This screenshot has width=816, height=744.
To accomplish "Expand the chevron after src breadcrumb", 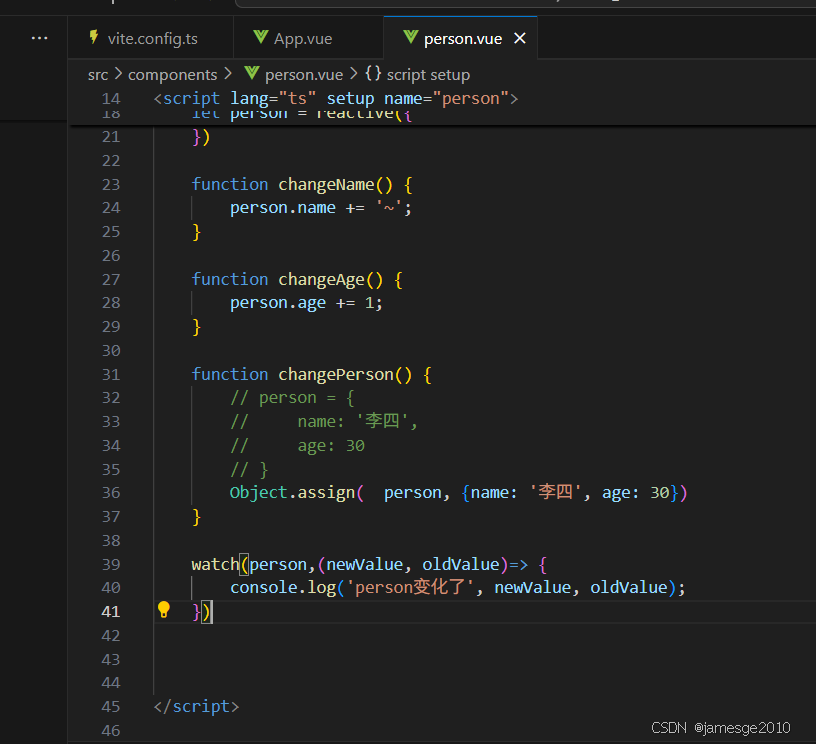I will tap(119, 74).
